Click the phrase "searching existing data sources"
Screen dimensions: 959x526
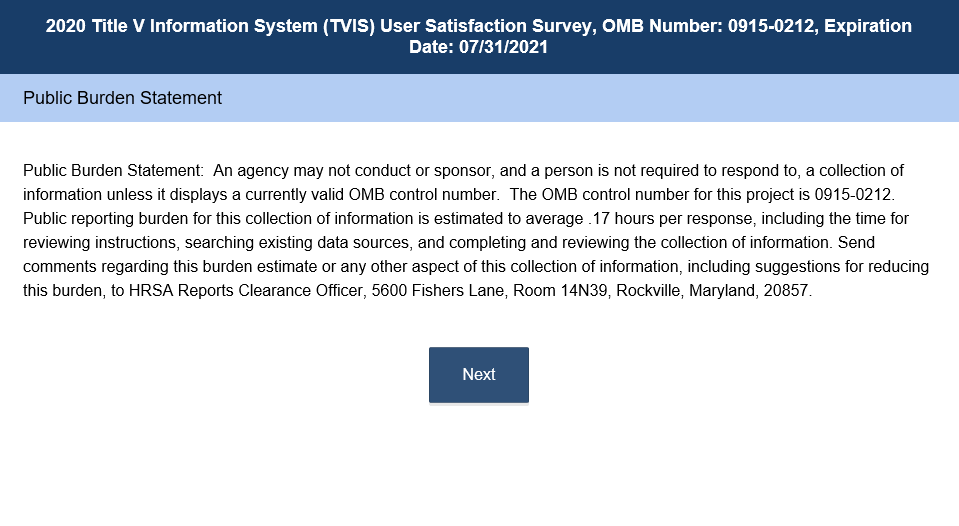pos(278,242)
